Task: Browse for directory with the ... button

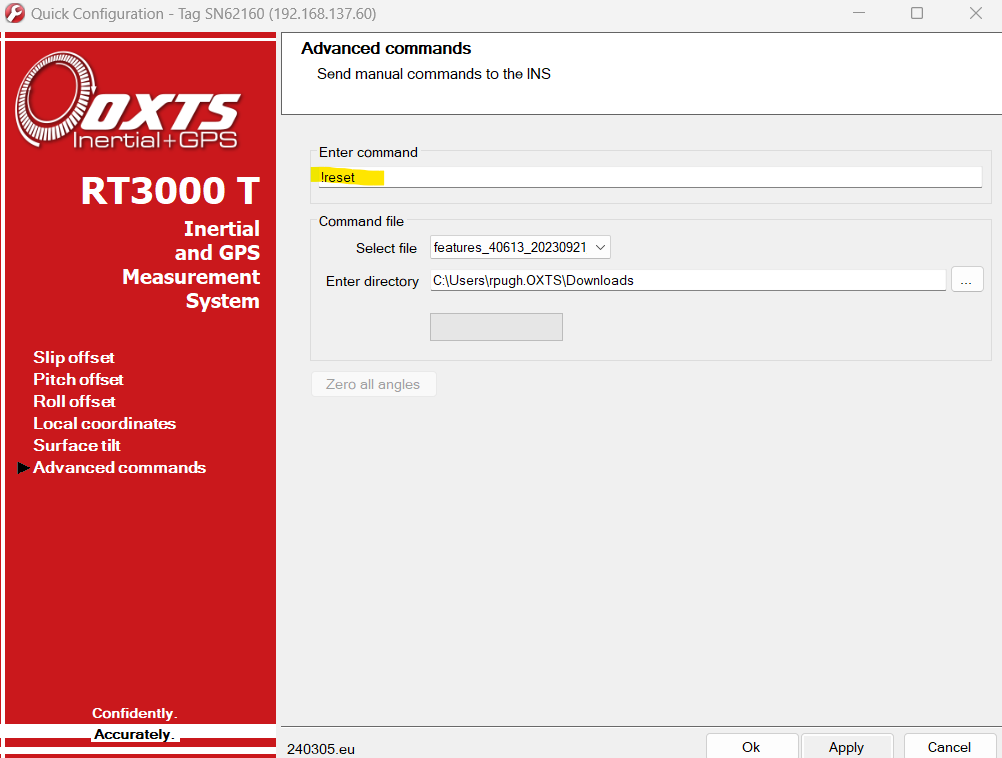Action: click(x=967, y=280)
